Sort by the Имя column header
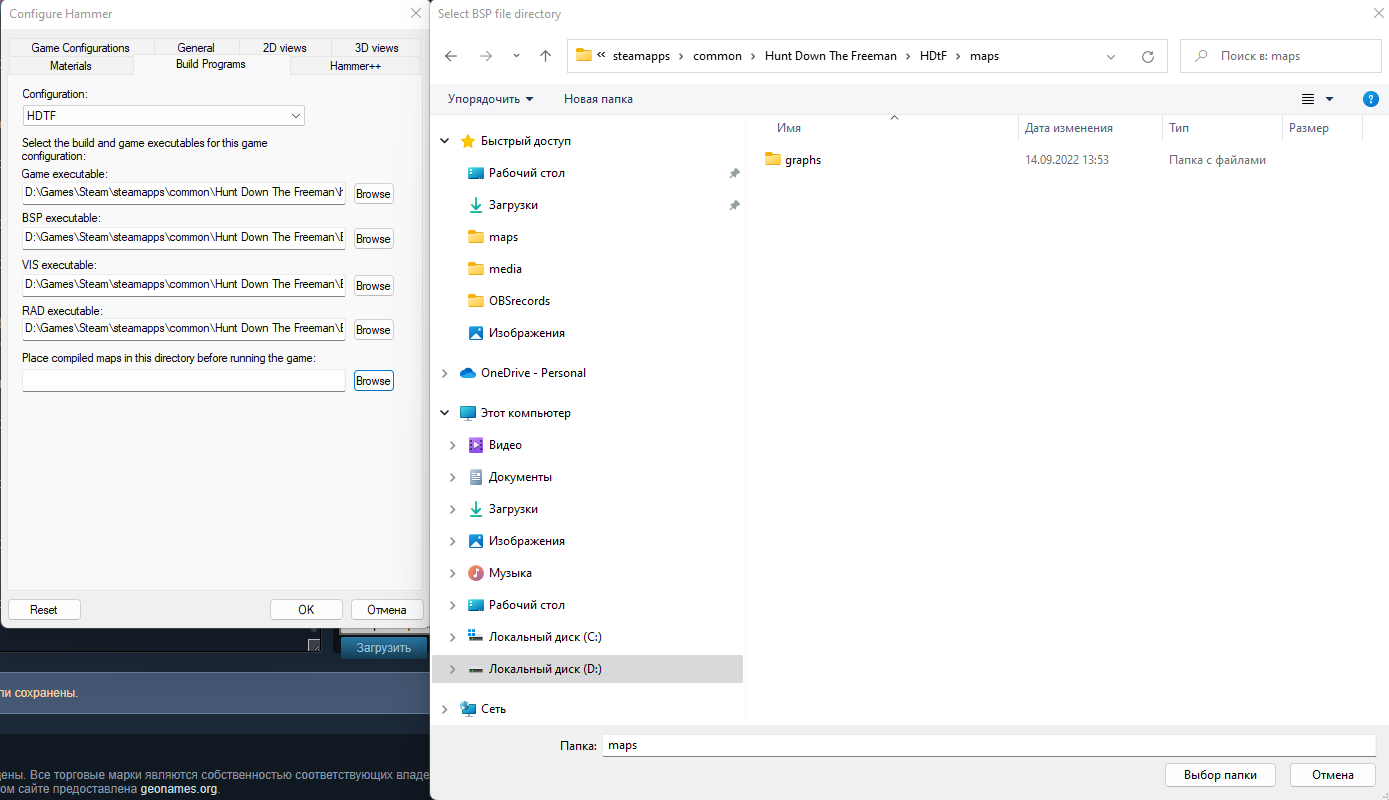 coord(789,128)
